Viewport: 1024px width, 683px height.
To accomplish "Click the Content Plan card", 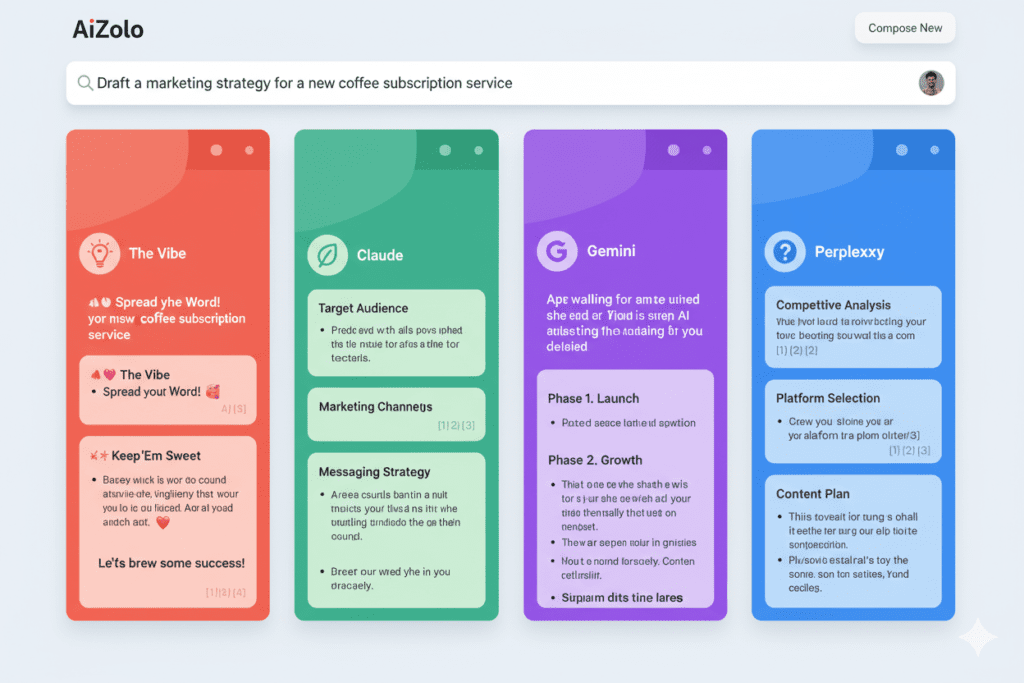I will point(853,541).
